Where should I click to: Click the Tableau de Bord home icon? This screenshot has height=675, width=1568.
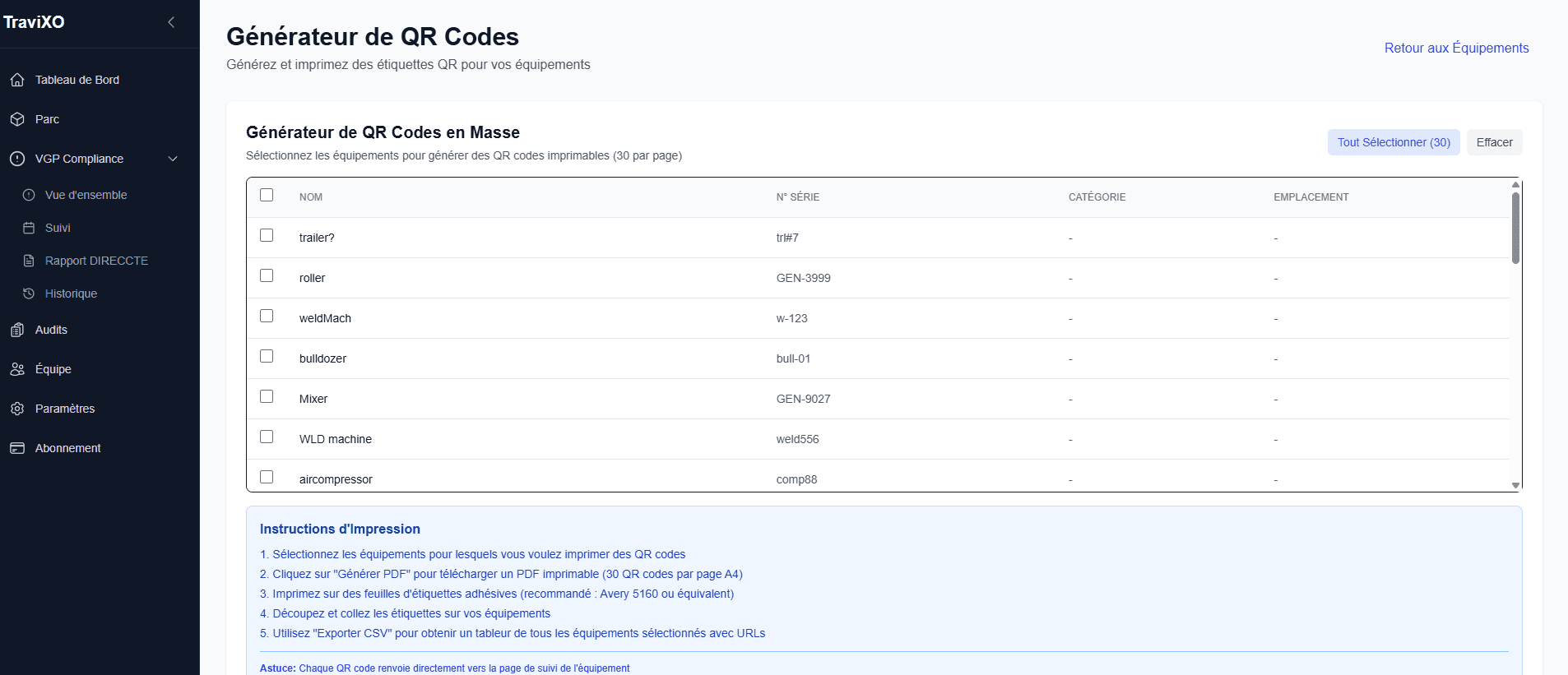coord(17,80)
